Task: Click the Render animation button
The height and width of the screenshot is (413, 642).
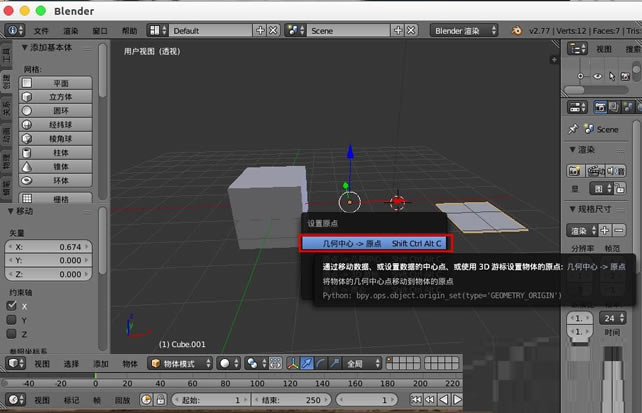Action: [x=596, y=171]
